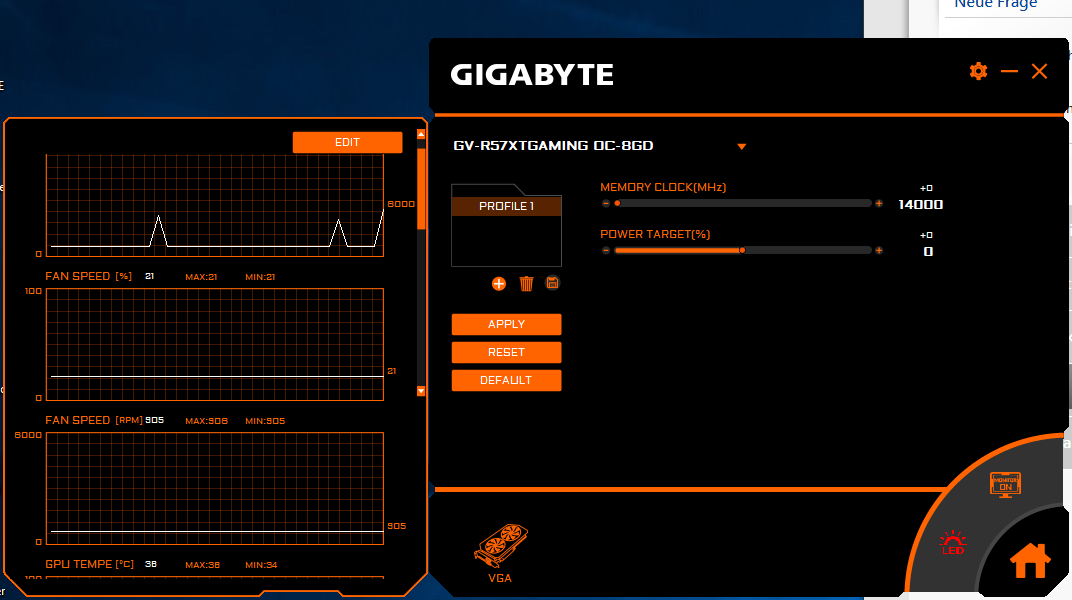Click the APPLY button

(x=507, y=325)
